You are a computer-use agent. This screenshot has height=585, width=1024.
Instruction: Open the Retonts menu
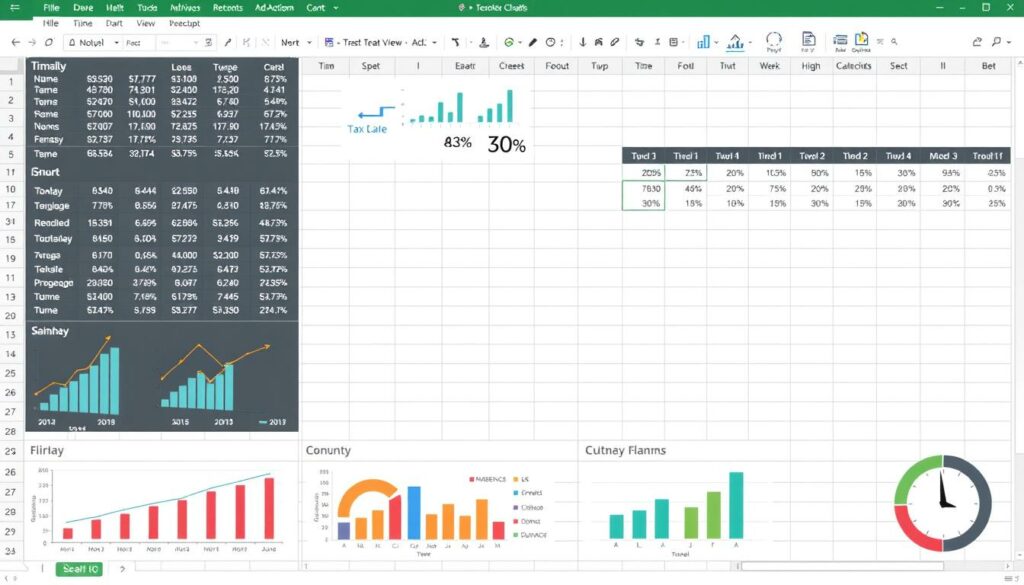click(x=227, y=8)
